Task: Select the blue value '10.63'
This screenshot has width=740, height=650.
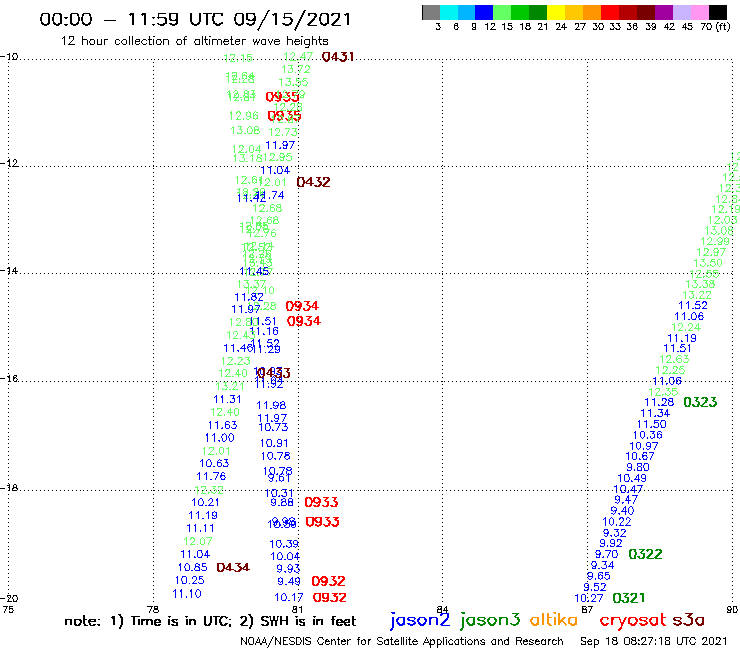Action: [214, 464]
